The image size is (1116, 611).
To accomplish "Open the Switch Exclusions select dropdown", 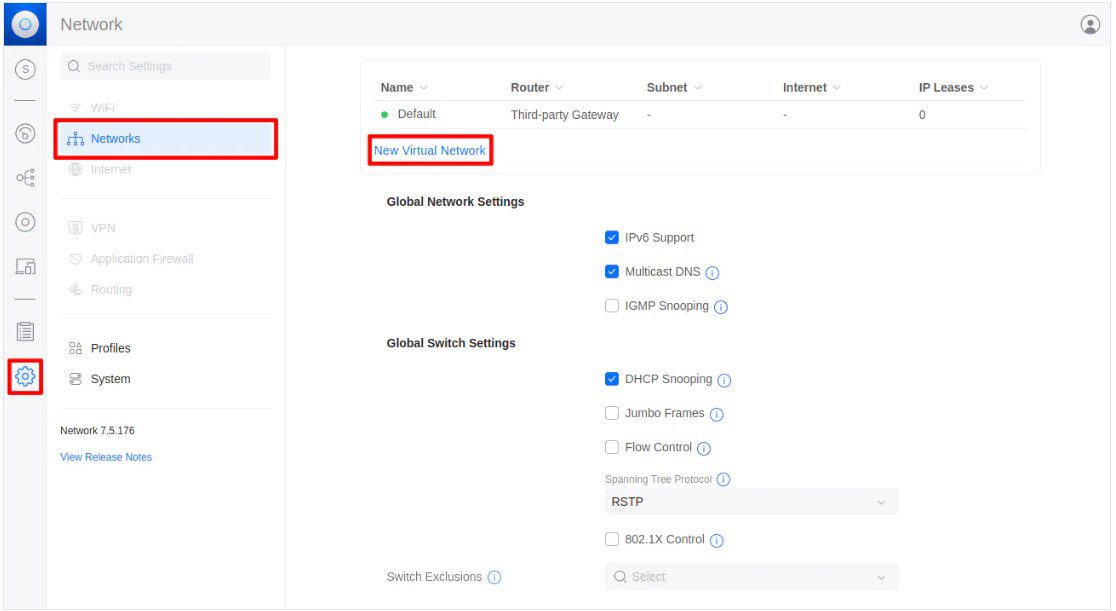I will (x=751, y=577).
